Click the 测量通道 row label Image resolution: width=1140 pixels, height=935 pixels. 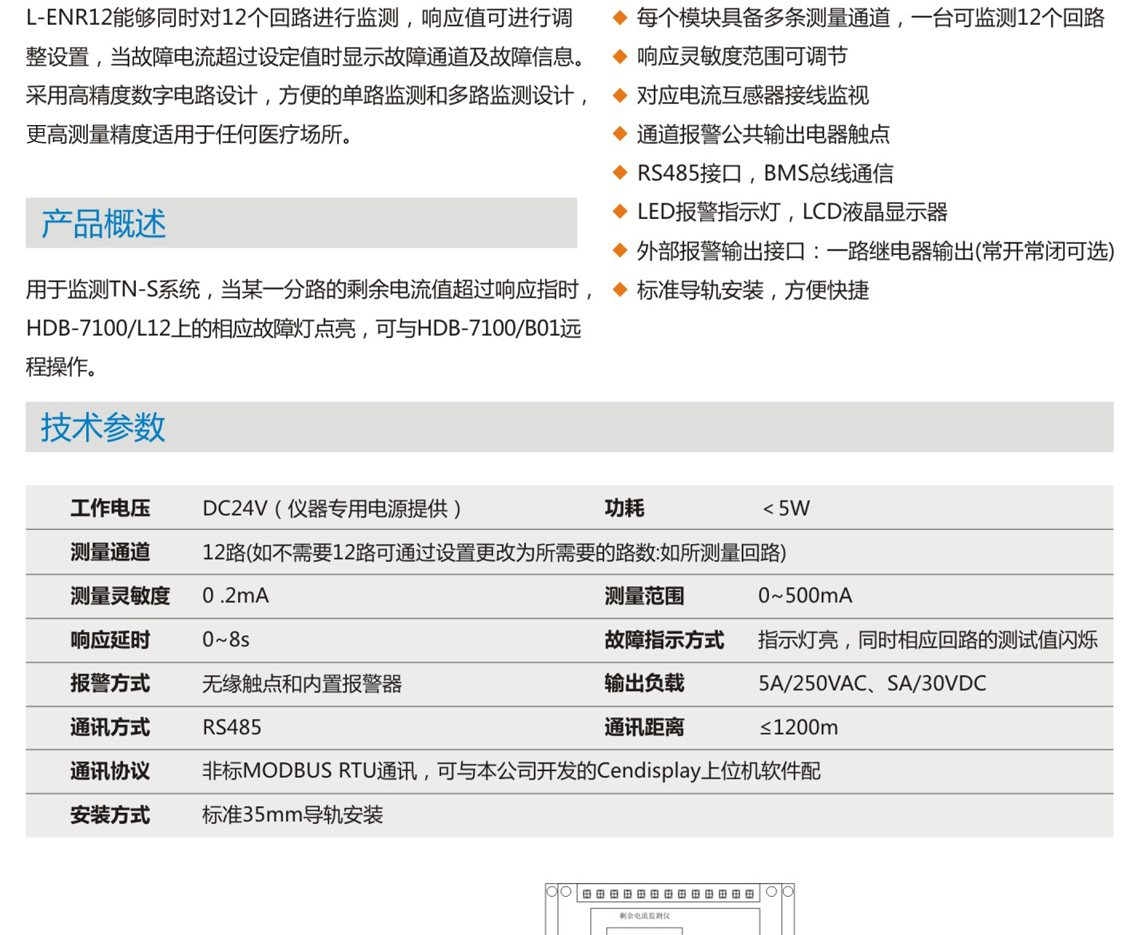tap(110, 552)
